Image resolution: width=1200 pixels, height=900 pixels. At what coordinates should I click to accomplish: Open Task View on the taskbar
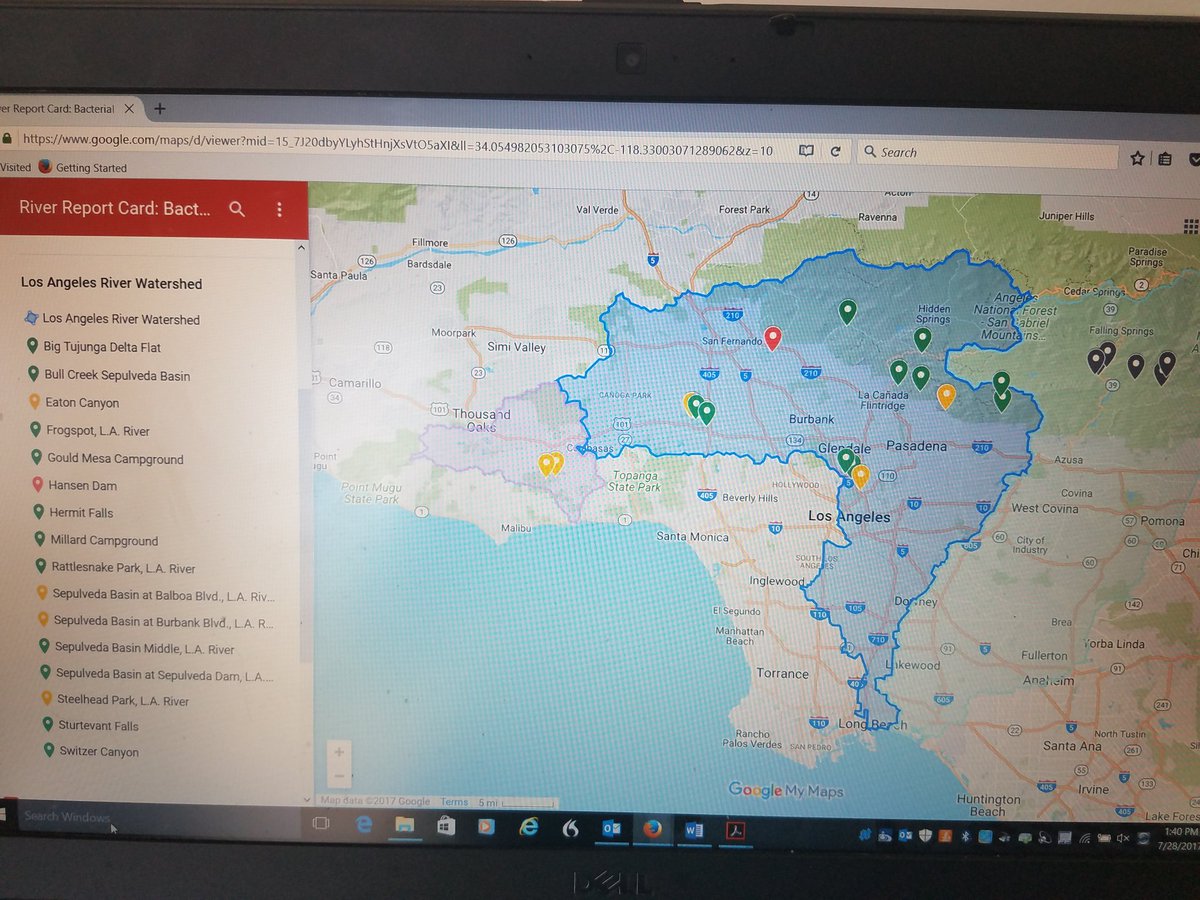[x=321, y=823]
